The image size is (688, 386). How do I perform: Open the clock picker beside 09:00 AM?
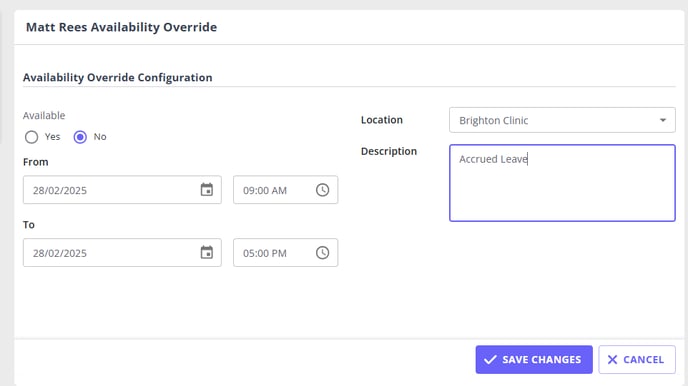[x=322, y=190]
